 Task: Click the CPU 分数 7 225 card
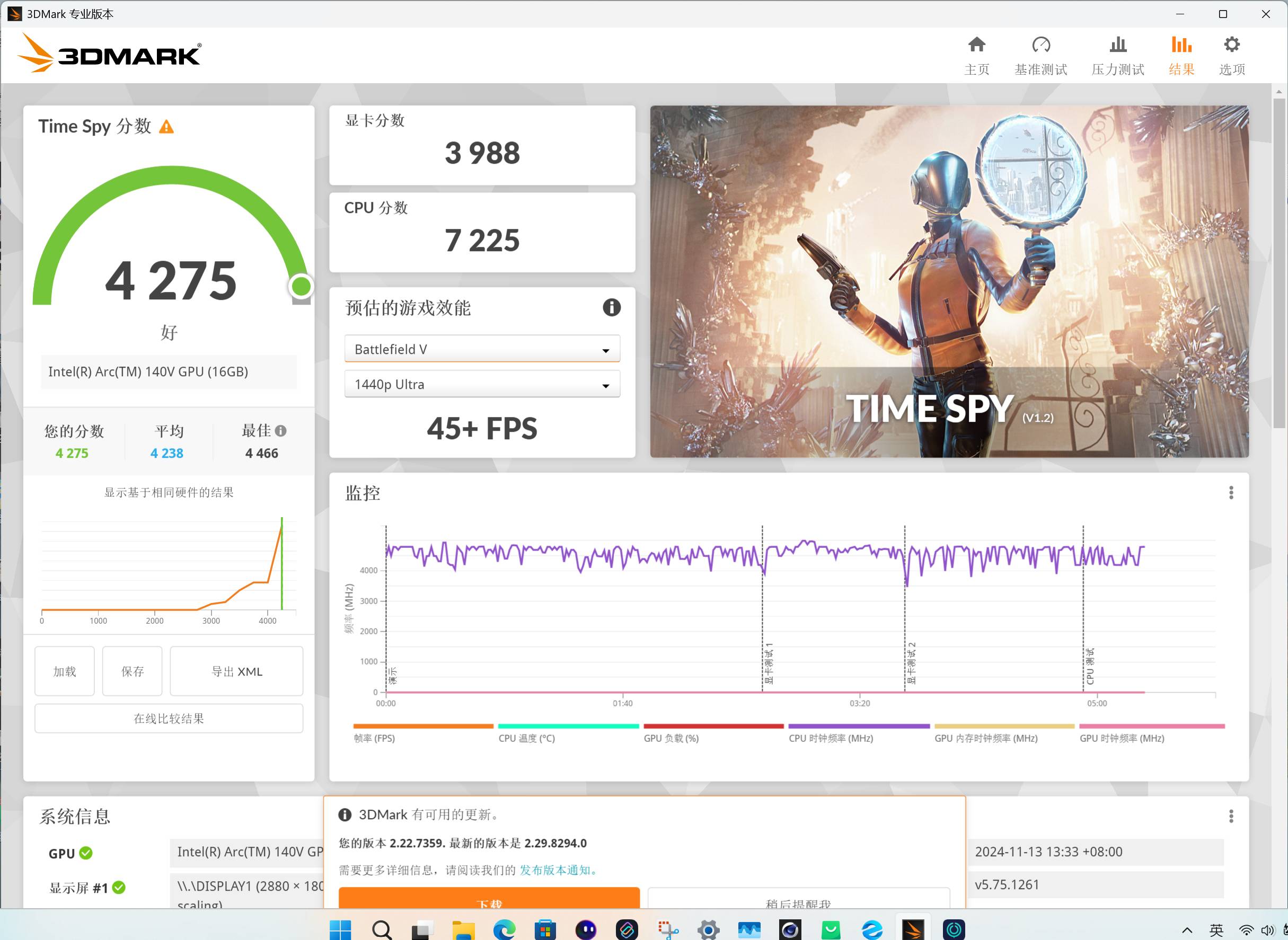[482, 232]
